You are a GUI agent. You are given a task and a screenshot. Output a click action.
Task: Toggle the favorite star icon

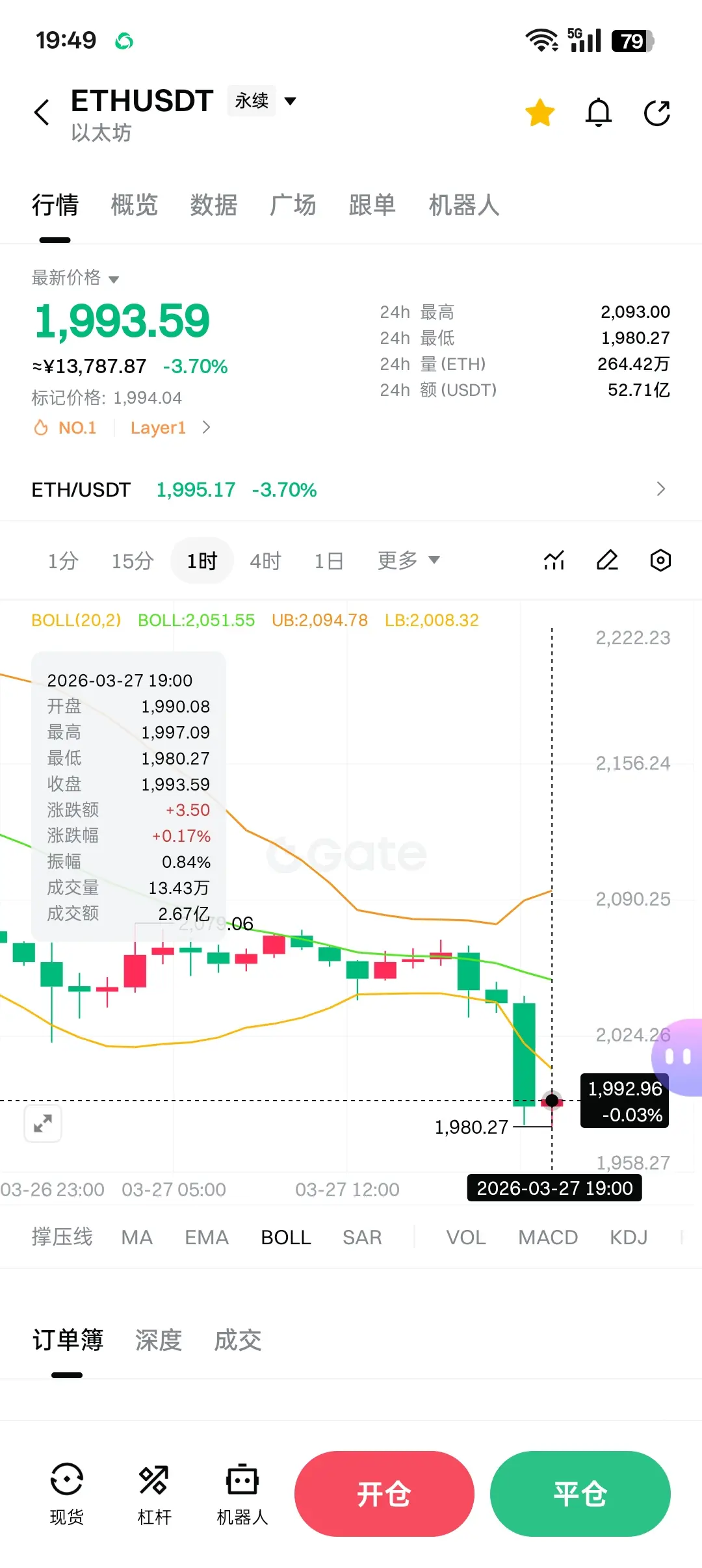(540, 113)
